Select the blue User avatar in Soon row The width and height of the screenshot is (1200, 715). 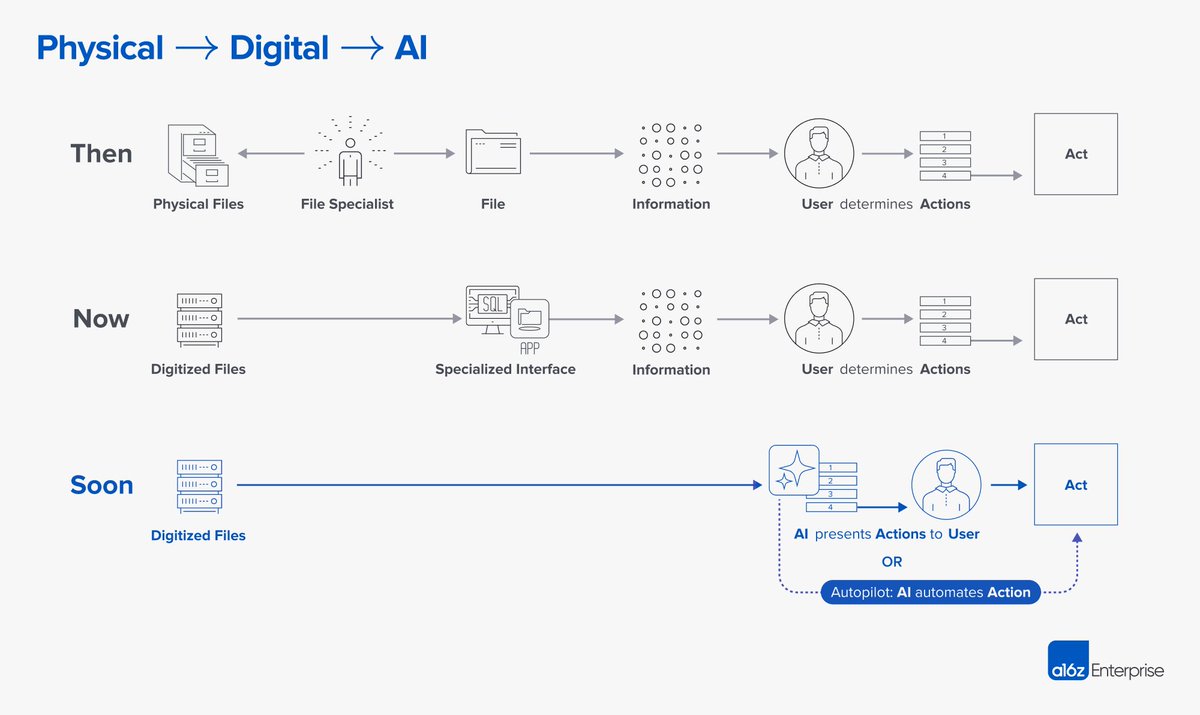tap(943, 485)
